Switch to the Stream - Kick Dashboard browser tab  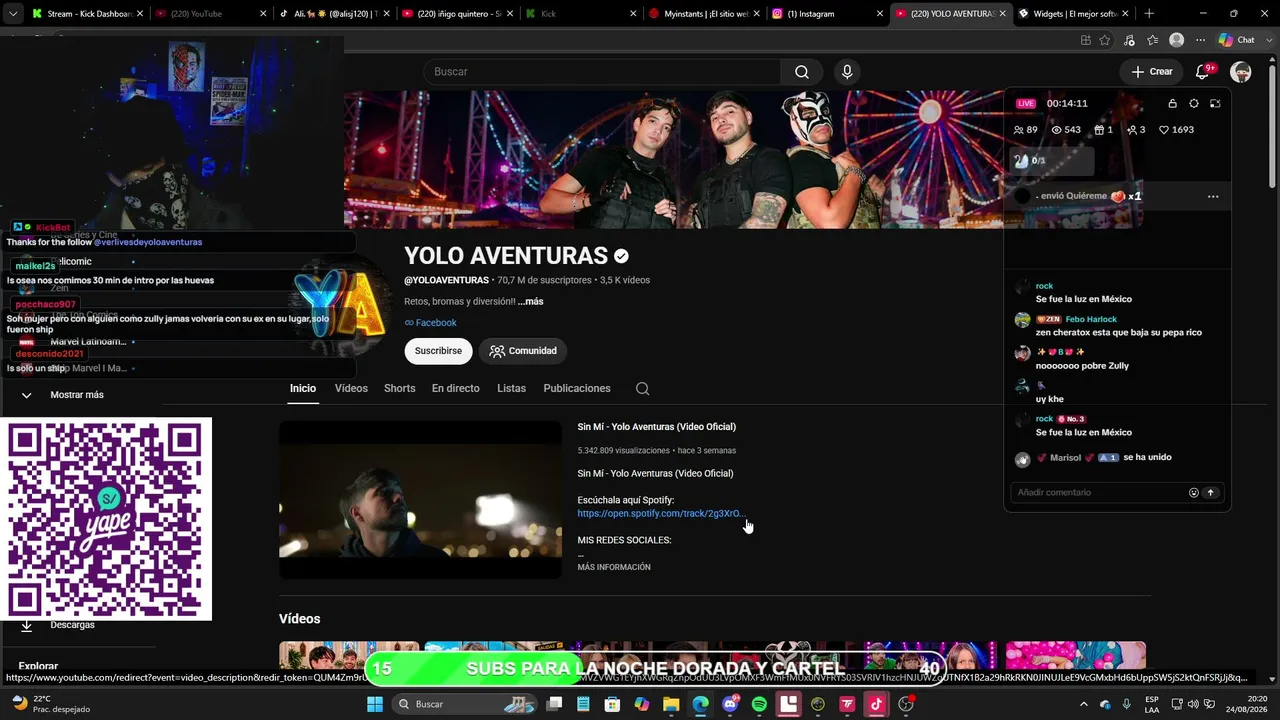point(88,14)
